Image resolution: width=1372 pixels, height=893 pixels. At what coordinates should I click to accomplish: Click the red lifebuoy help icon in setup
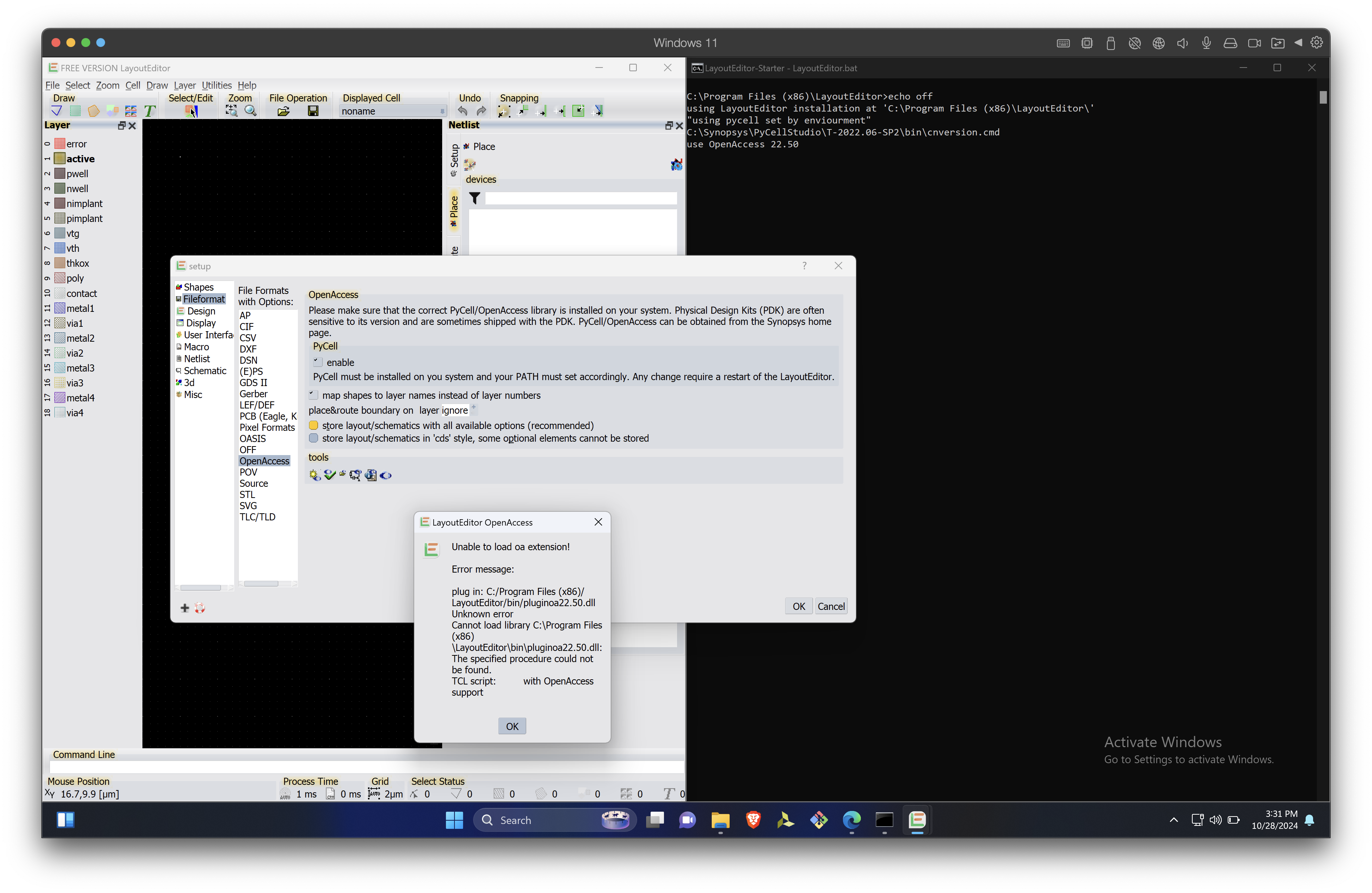click(199, 608)
